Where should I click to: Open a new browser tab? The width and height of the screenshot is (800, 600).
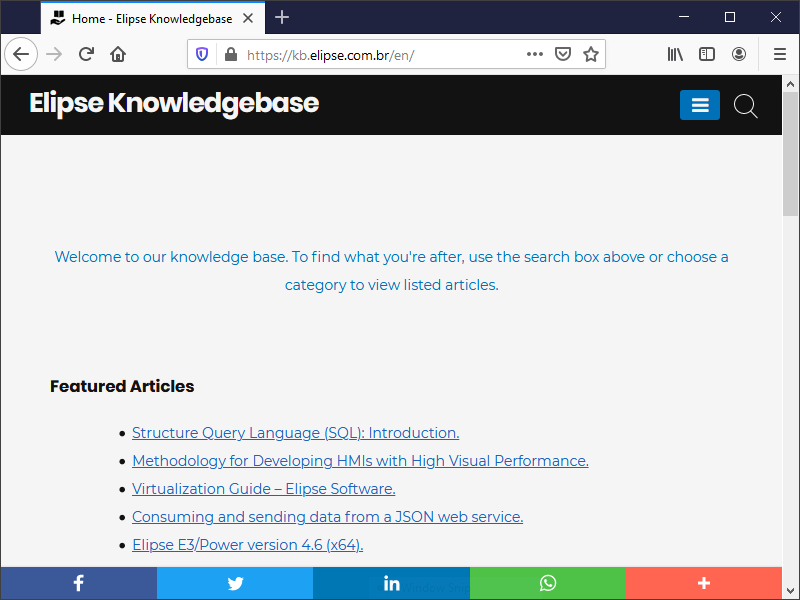pyautogui.click(x=282, y=18)
